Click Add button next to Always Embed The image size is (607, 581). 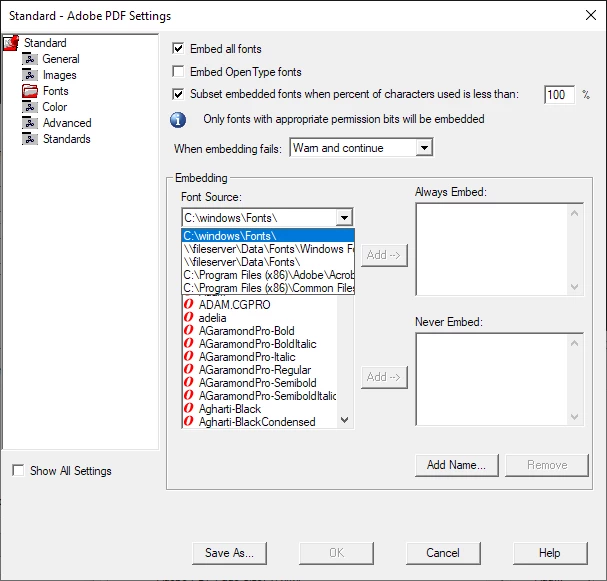pyautogui.click(x=384, y=255)
